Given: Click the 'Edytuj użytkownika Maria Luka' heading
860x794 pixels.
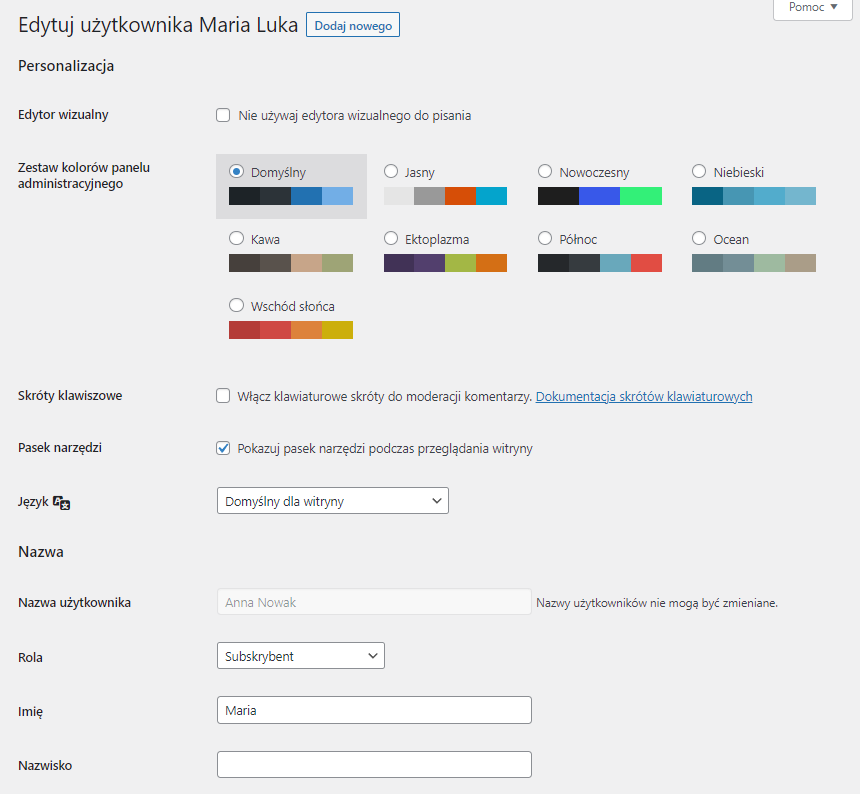Looking at the screenshot, I should [x=158, y=25].
